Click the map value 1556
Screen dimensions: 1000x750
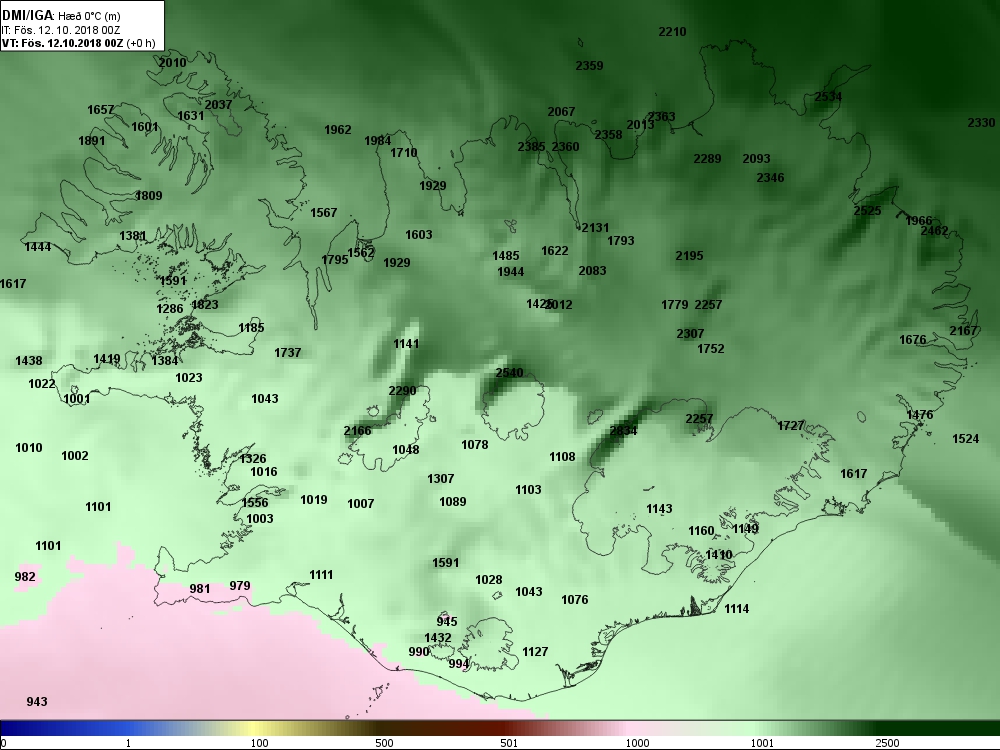[x=255, y=503]
